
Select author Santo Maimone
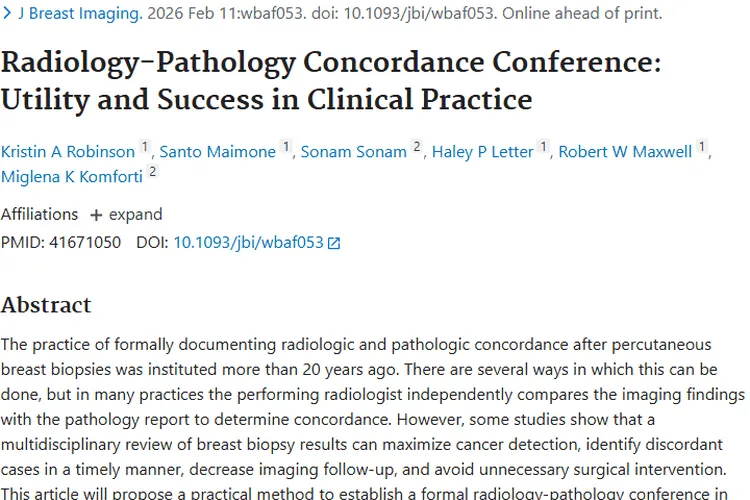pos(217,152)
